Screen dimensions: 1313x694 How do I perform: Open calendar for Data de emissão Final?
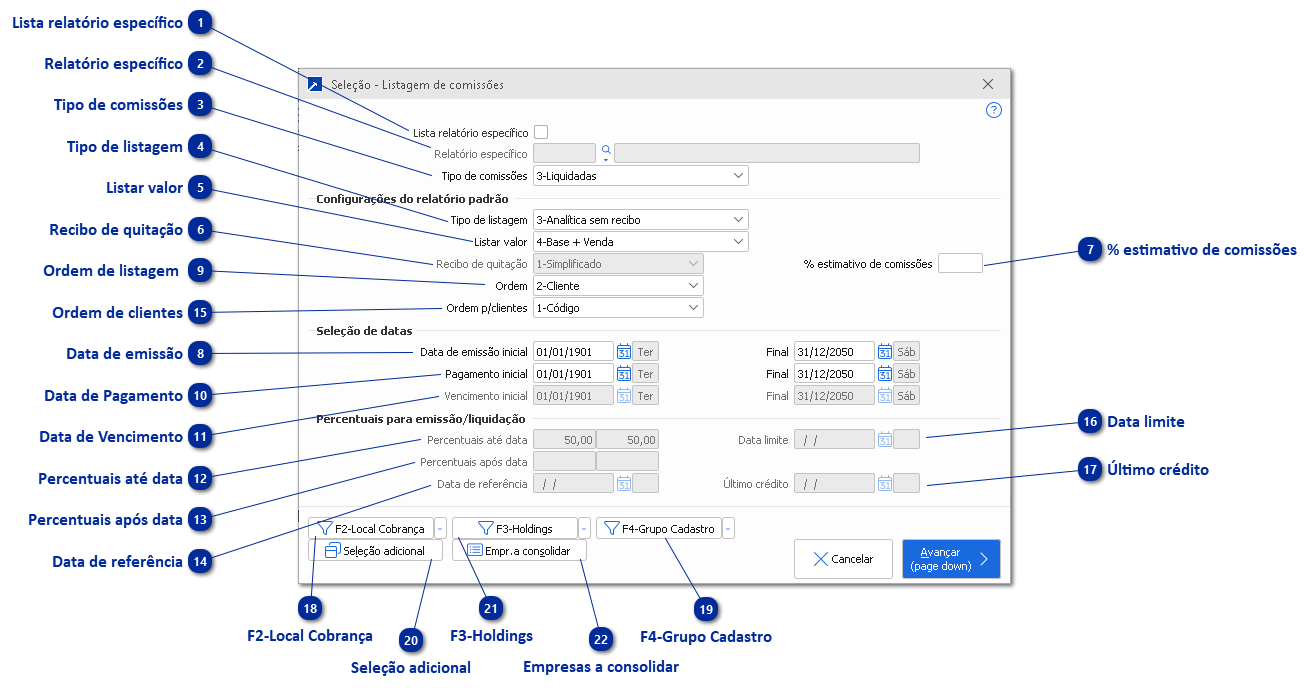pos(884,351)
